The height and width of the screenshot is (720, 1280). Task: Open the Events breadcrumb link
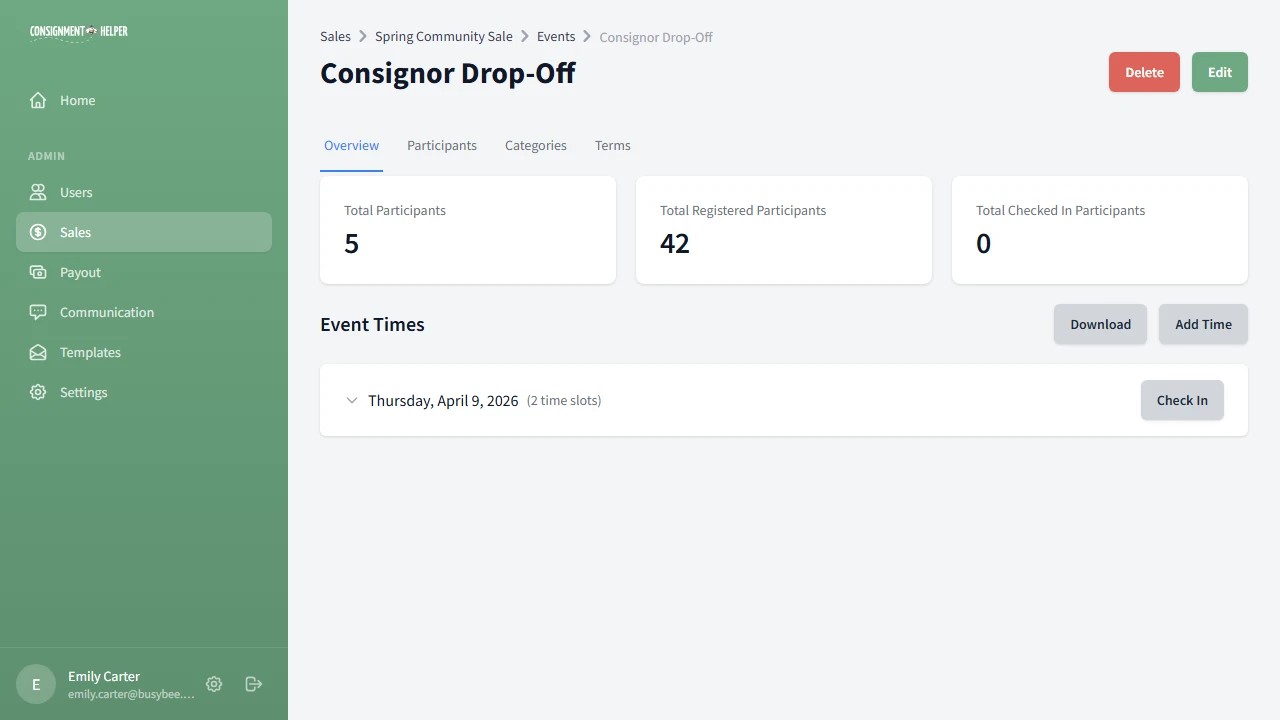(556, 36)
